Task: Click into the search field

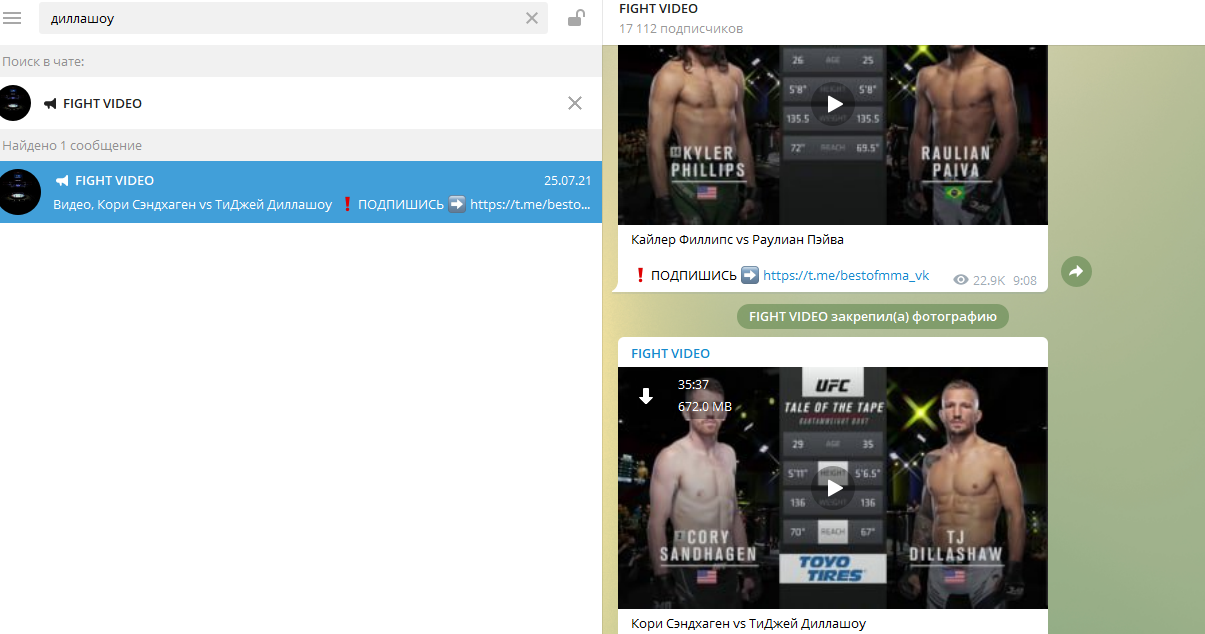Action: (280, 18)
